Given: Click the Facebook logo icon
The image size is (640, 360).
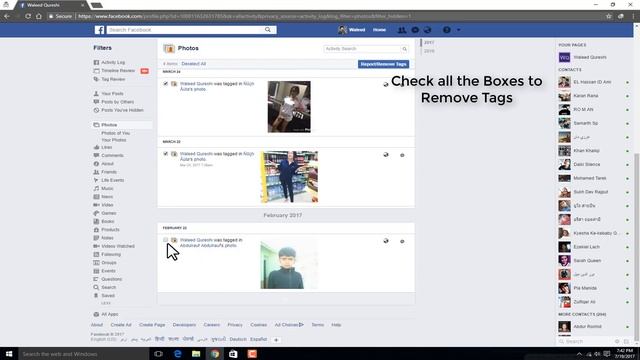Looking at the screenshot, I should pyautogui.click(x=100, y=30).
